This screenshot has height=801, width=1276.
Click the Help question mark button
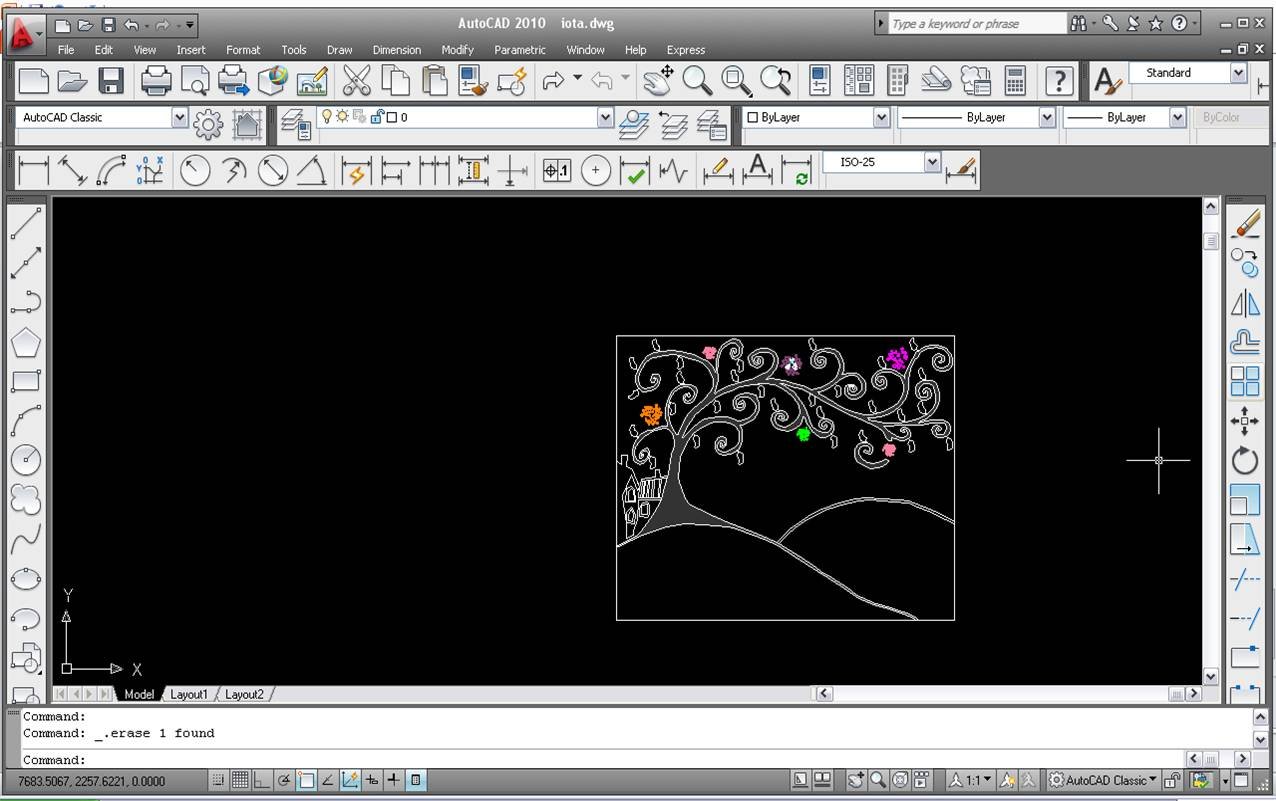1059,80
